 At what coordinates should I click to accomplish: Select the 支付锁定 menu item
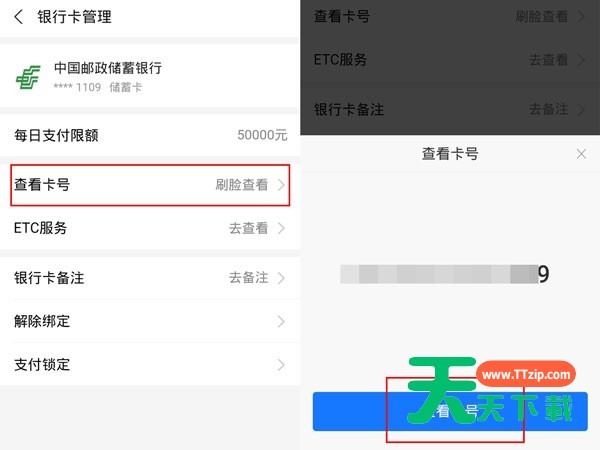pyautogui.click(x=150, y=365)
